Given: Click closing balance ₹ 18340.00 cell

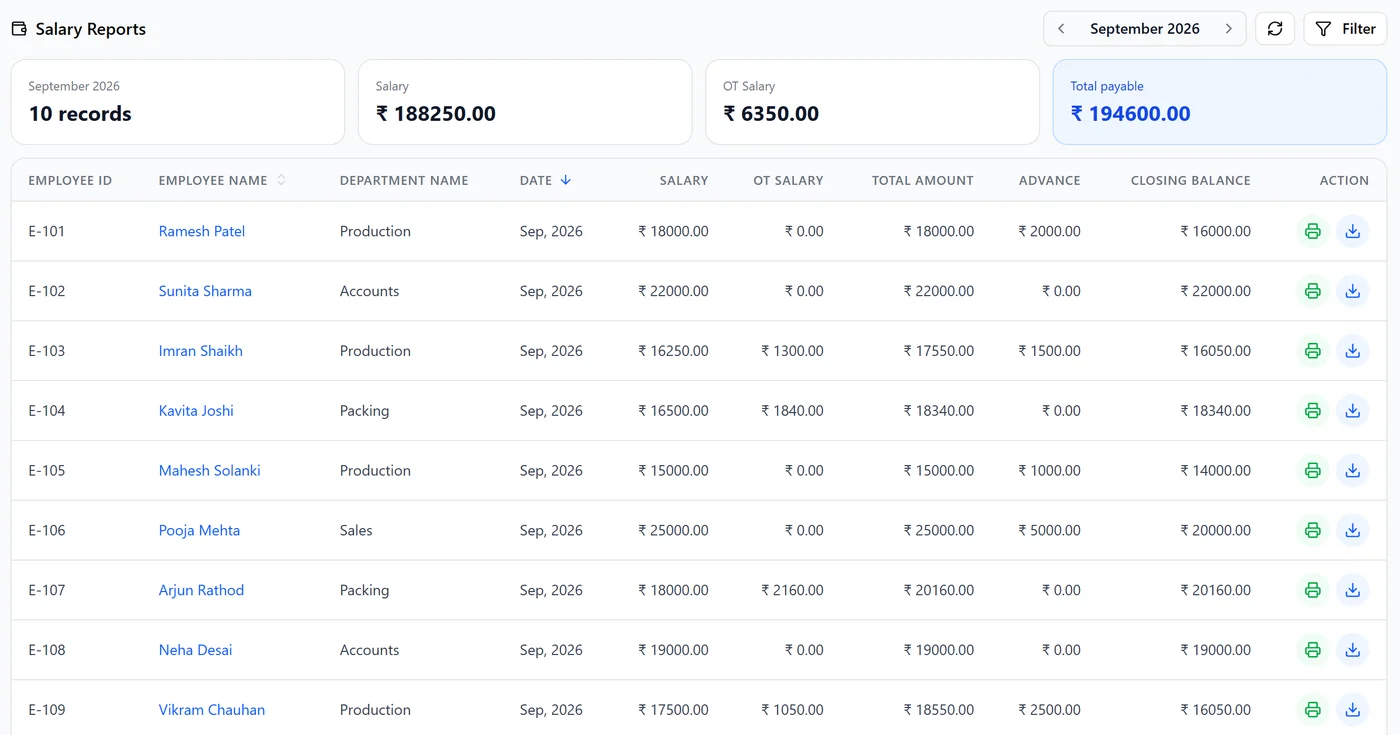Looking at the screenshot, I should [1216, 411].
